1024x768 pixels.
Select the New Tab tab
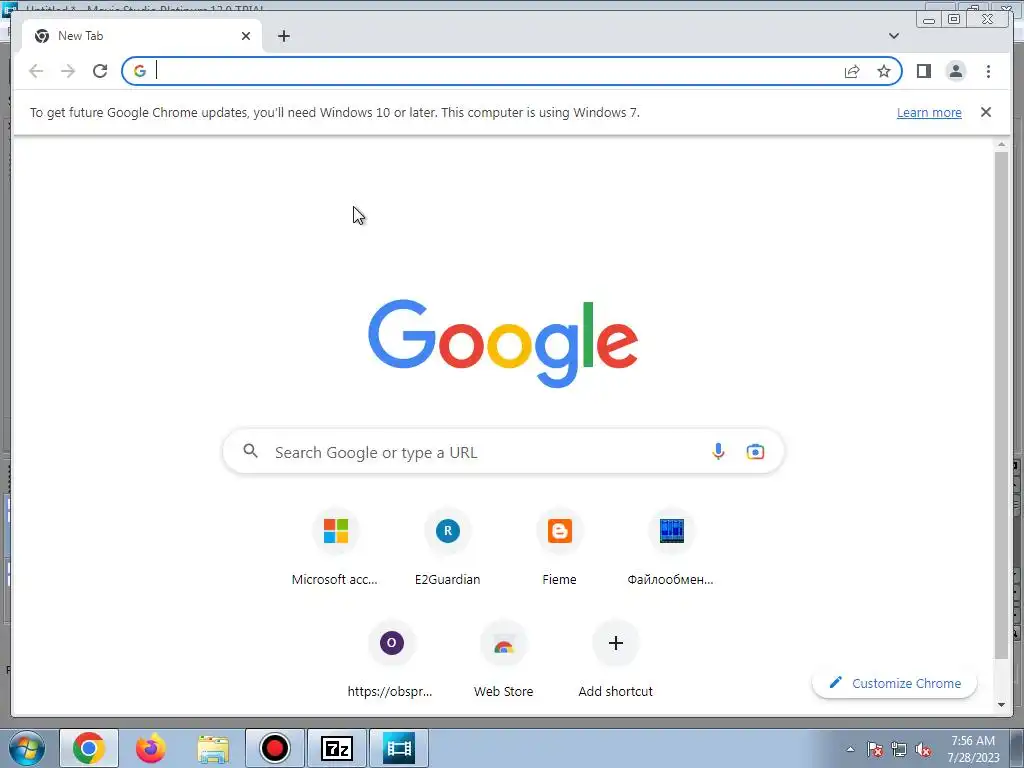(142, 36)
